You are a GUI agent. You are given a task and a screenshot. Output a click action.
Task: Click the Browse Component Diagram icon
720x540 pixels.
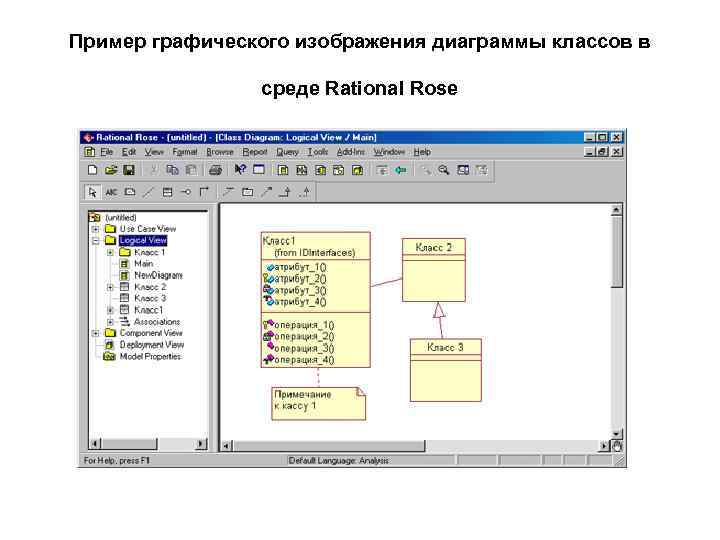click(320, 170)
